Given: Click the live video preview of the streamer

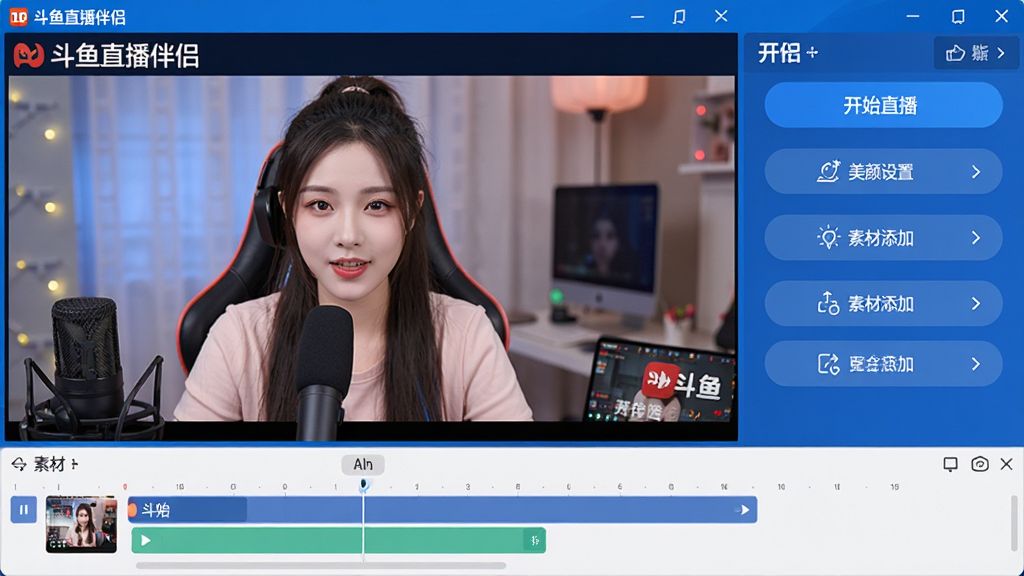Looking at the screenshot, I should pyautogui.click(x=371, y=249).
